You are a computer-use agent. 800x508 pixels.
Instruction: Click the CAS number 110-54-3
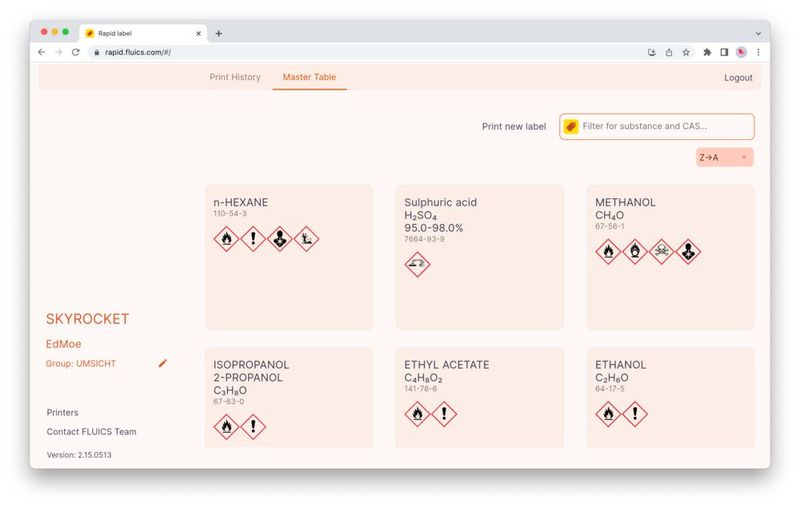(230, 213)
